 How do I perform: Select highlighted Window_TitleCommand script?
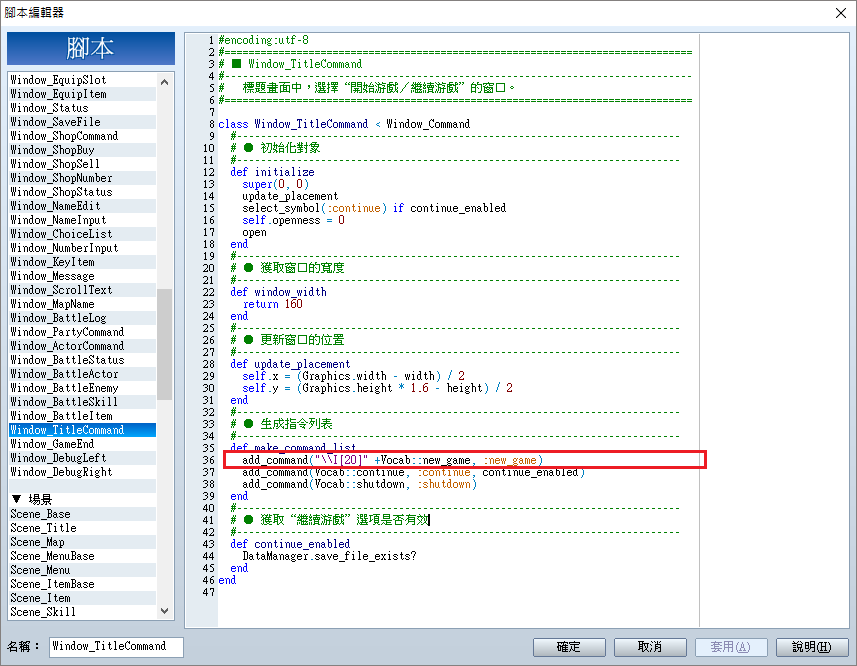[83, 430]
